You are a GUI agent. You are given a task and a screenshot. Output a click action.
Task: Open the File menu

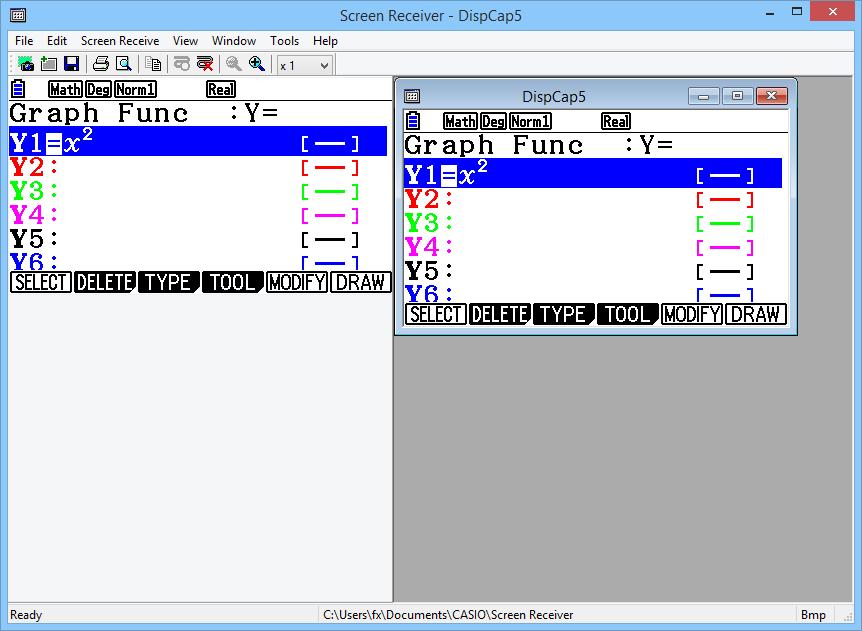(x=24, y=41)
